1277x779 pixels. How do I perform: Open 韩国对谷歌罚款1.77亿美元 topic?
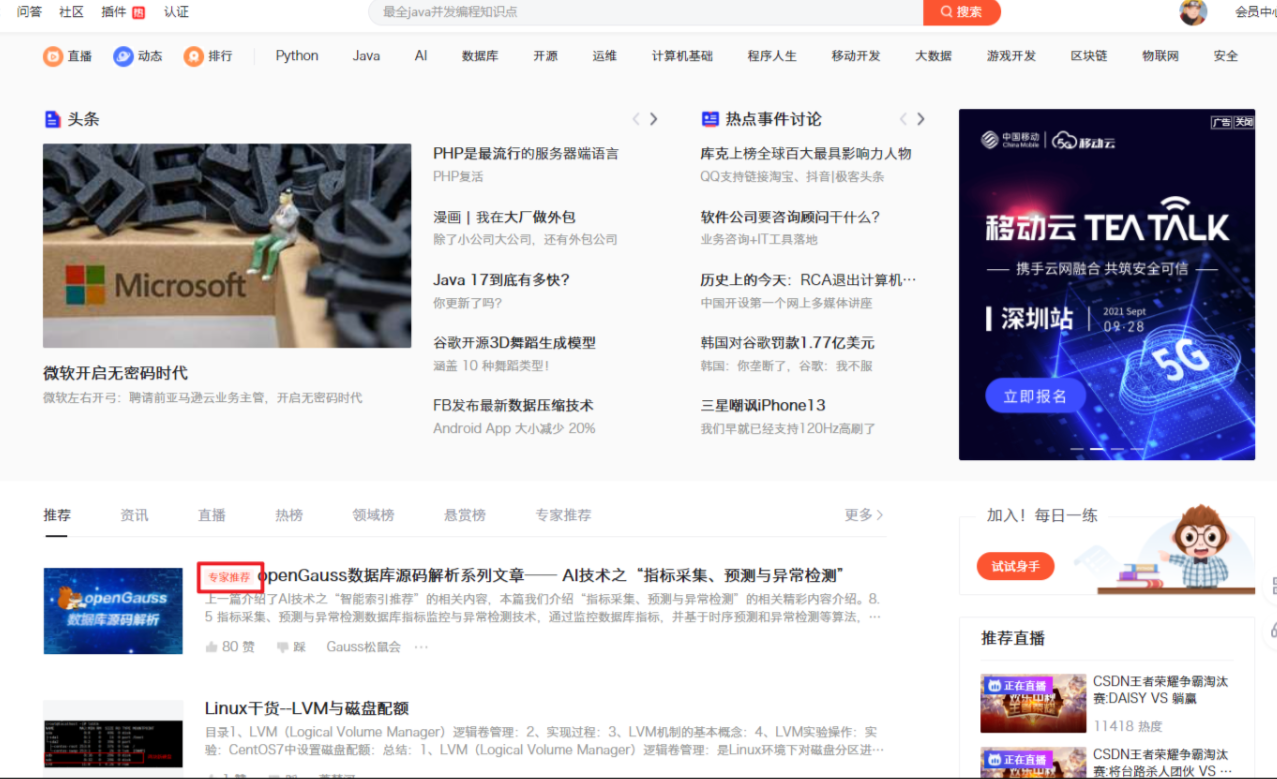(787, 343)
